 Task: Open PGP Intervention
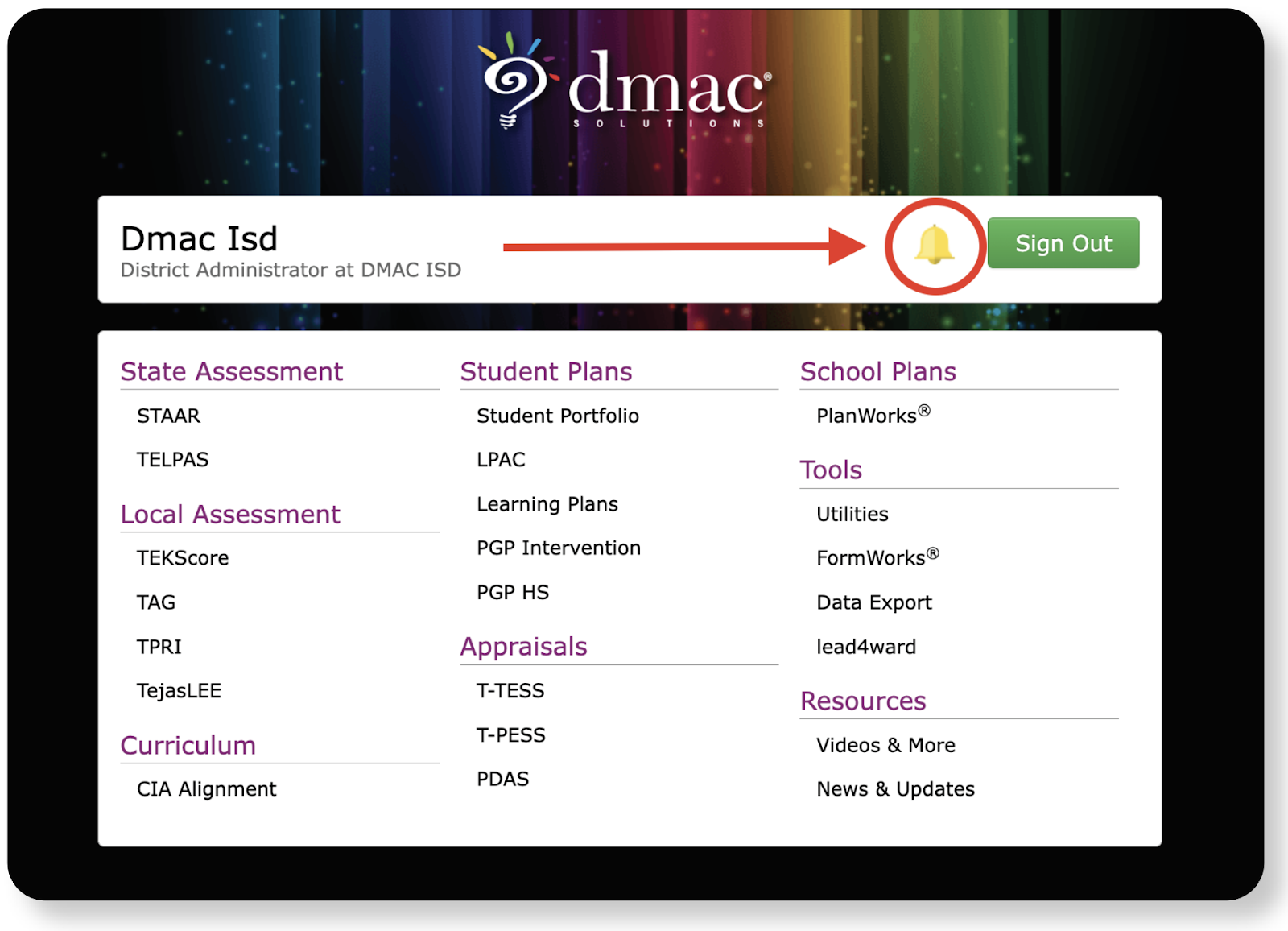(559, 548)
